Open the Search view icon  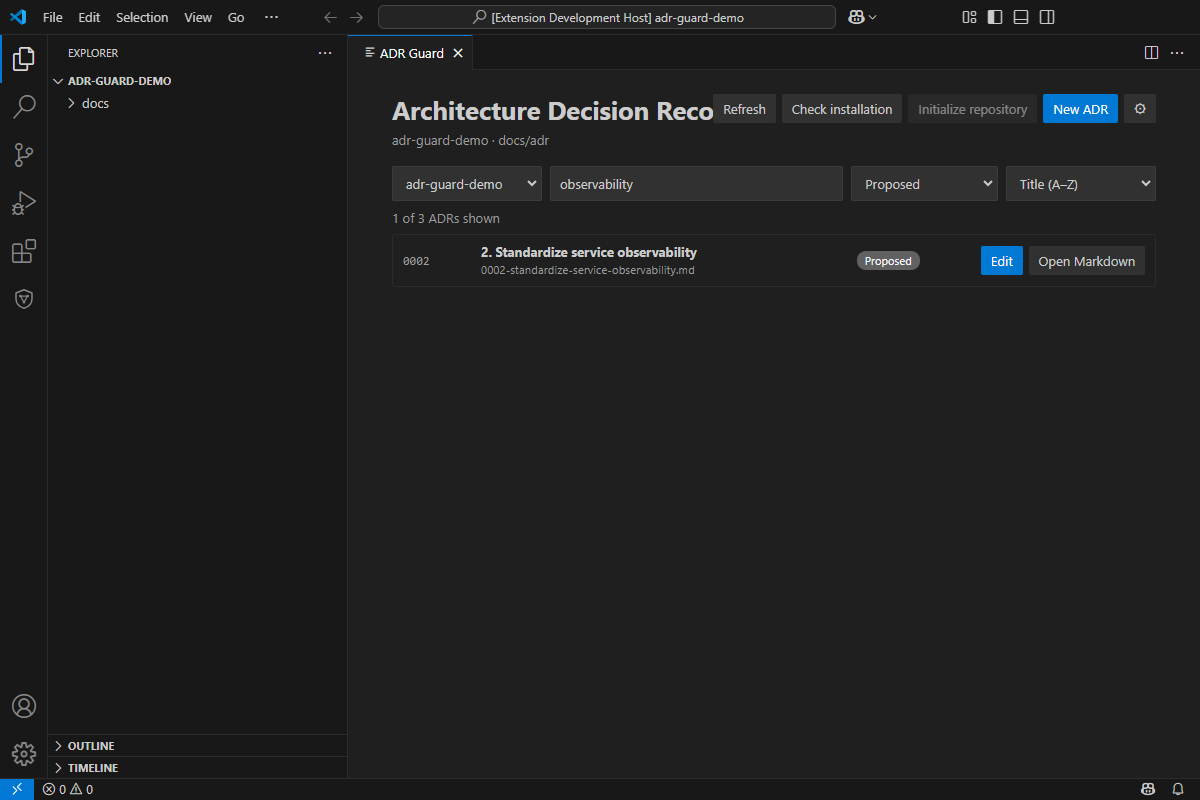[x=24, y=107]
